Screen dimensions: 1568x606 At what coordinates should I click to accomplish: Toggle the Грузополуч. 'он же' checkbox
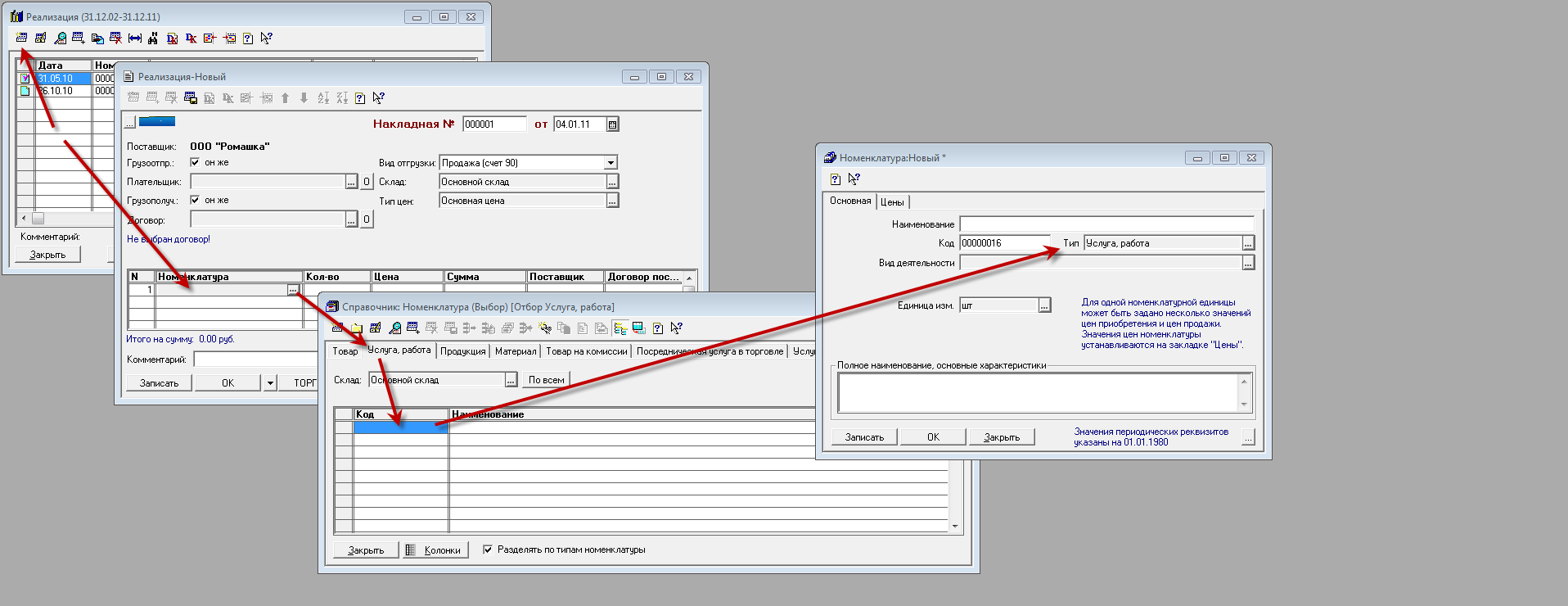195,200
